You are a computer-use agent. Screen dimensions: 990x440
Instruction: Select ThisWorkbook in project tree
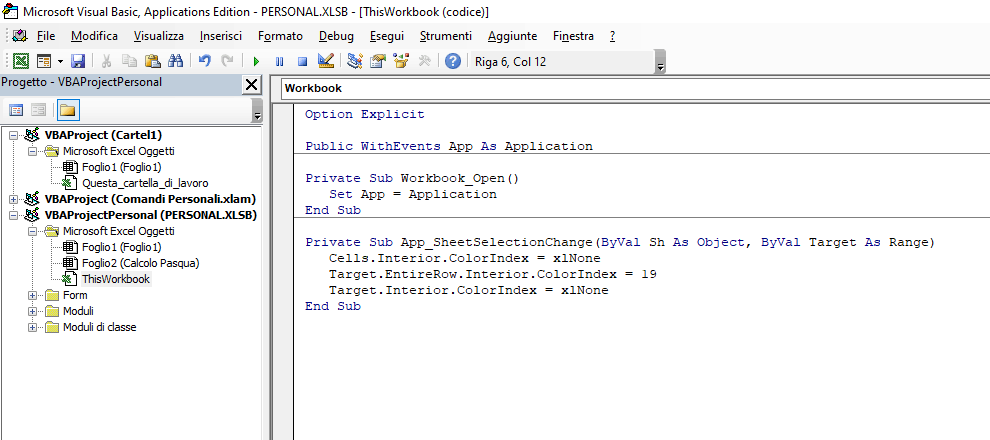[x=116, y=279]
